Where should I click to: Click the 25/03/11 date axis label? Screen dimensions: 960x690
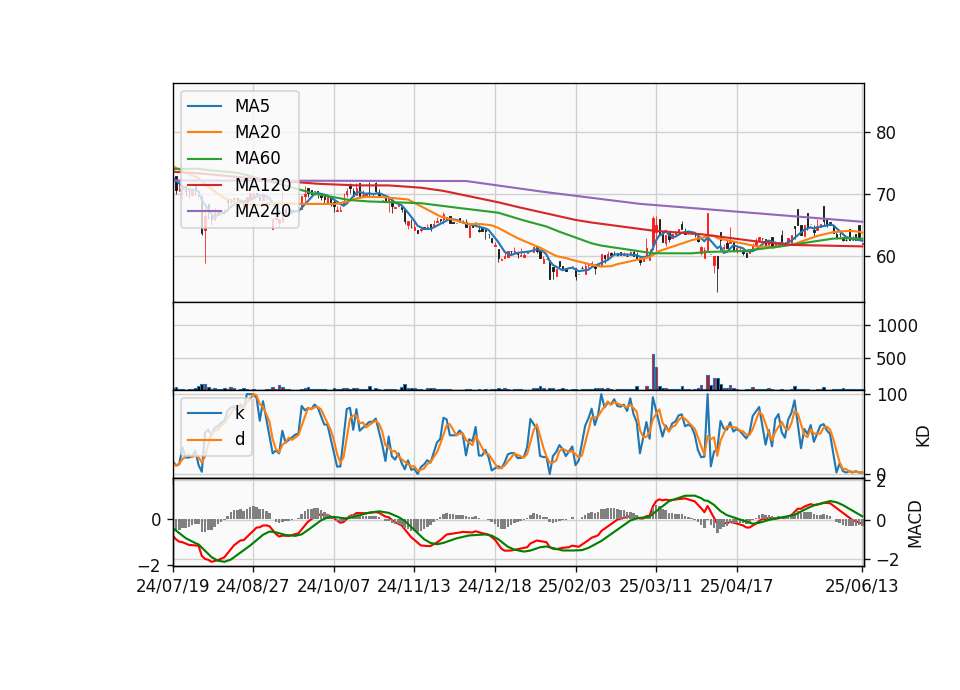[656, 586]
